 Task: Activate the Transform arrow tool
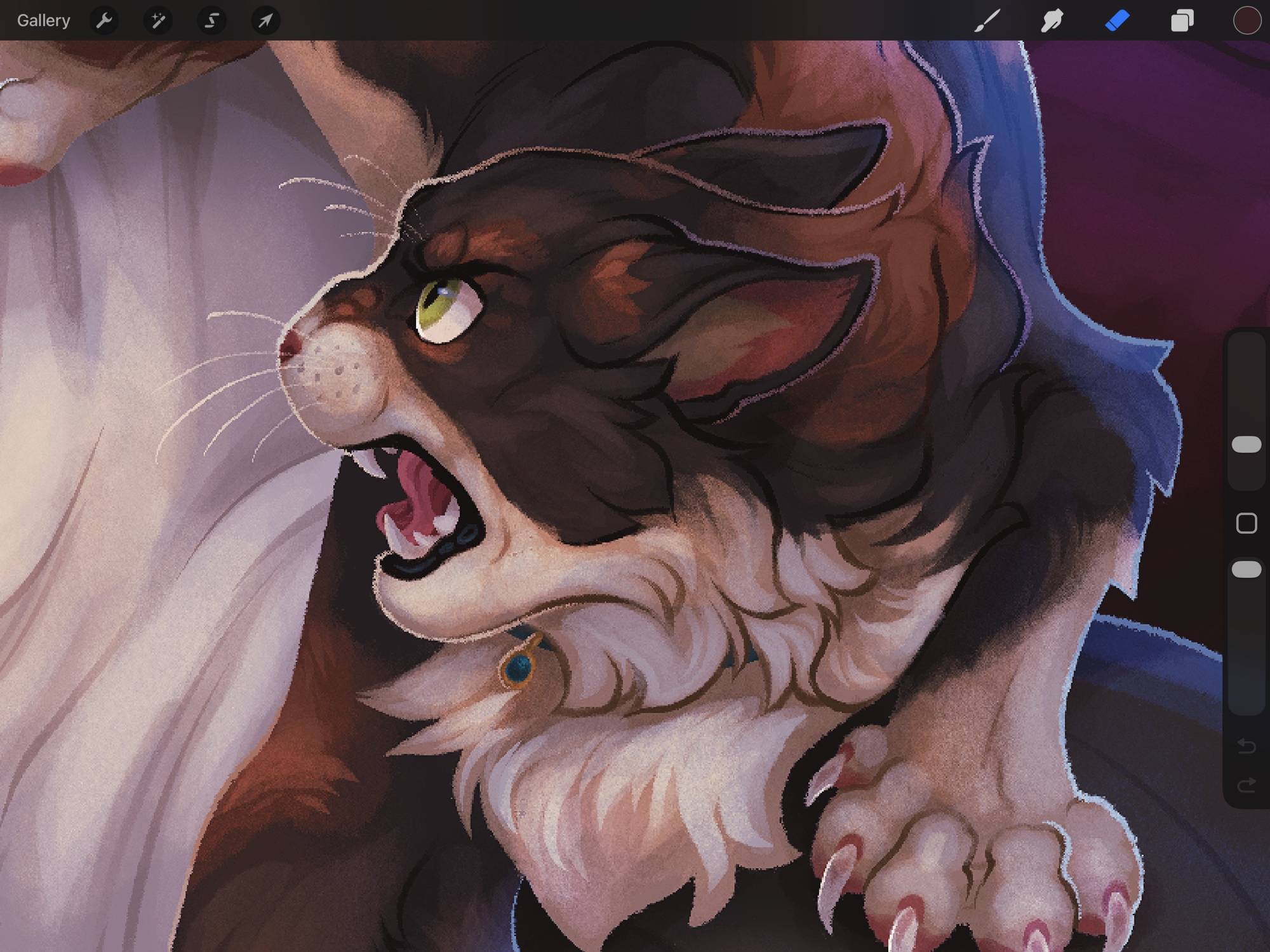tap(265, 20)
